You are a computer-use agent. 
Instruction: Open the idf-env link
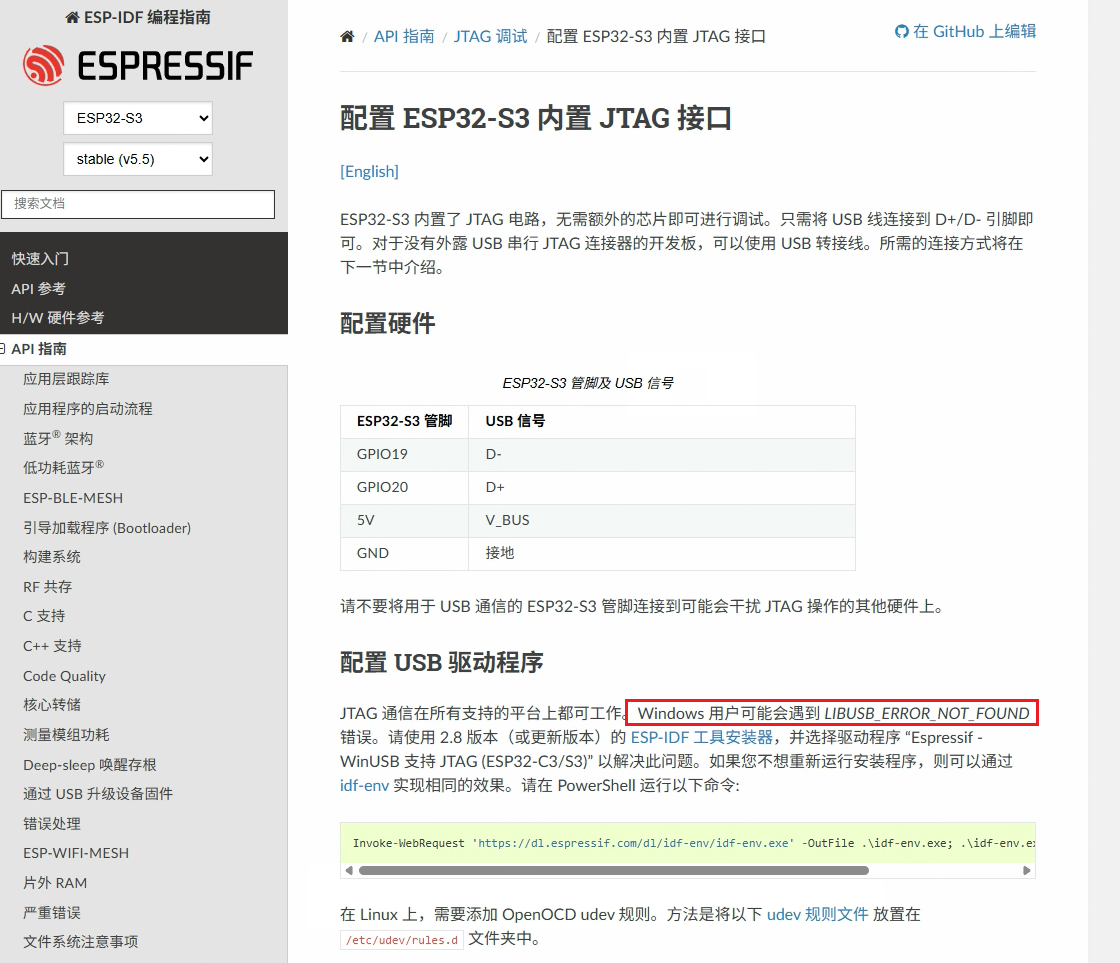tap(364, 785)
